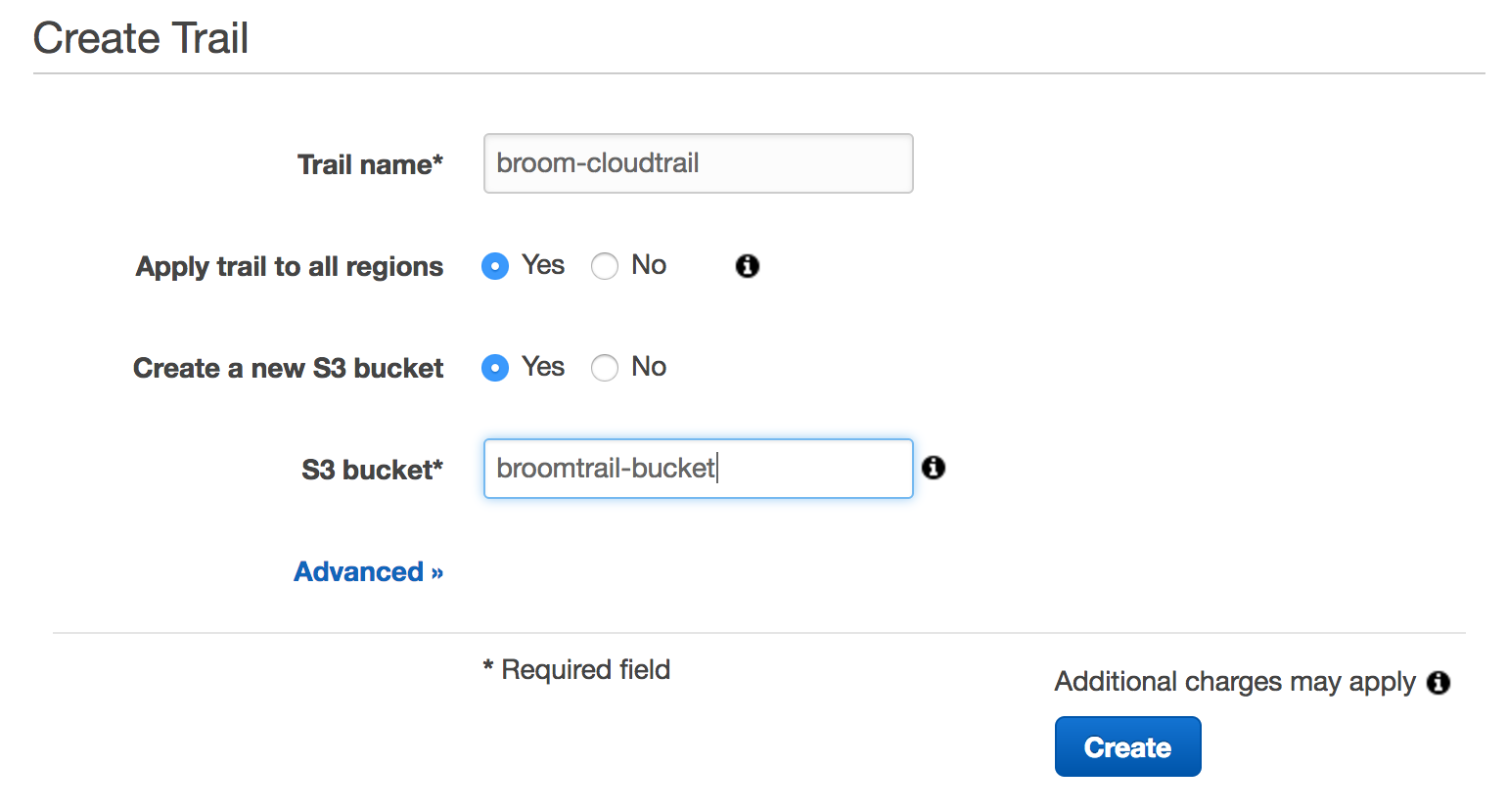Show advanced trail configuration settings
Viewport: 1507px width, 812px height.
(x=368, y=571)
